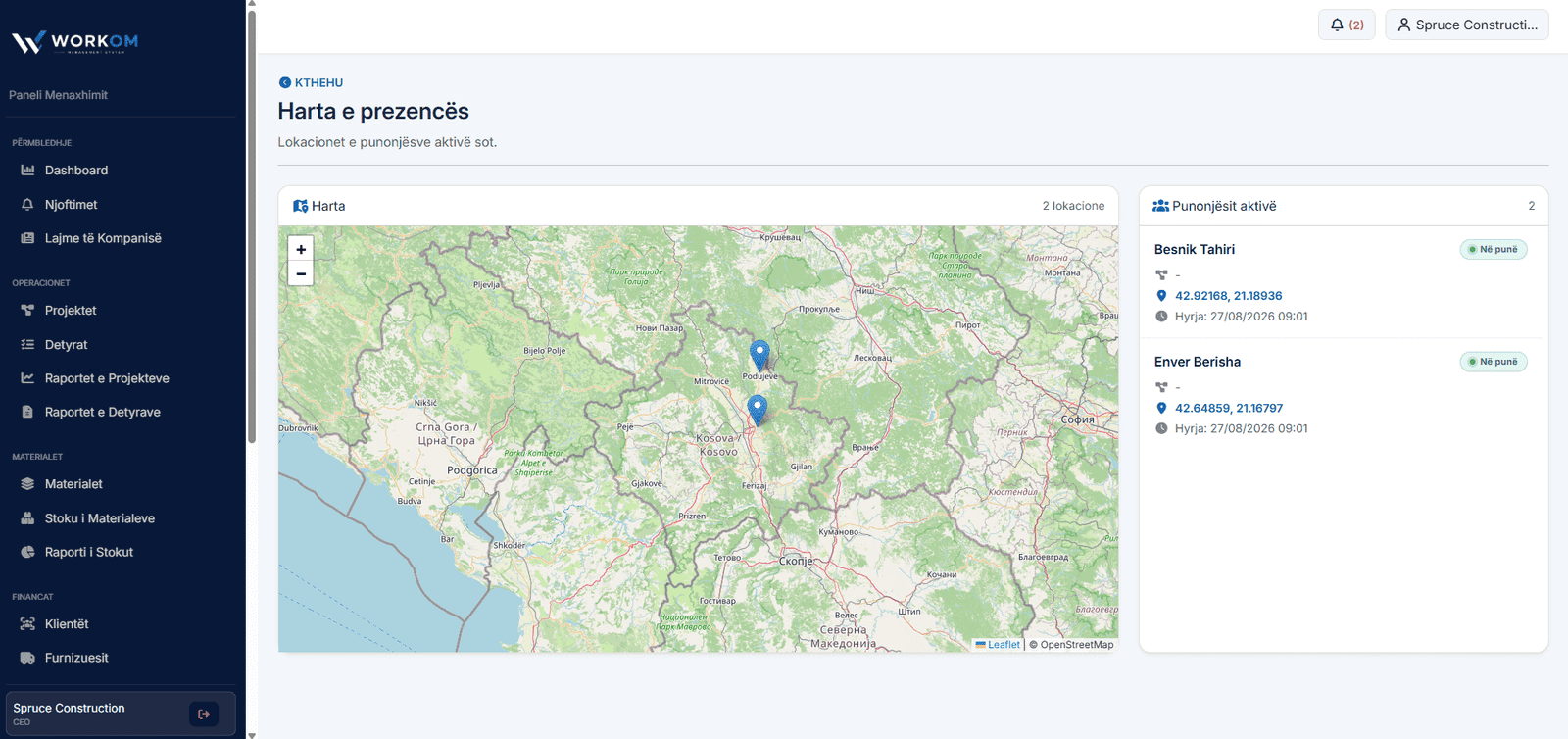Image resolution: width=1568 pixels, height=739 pixels.
Task: Click Enver Berisha's Hyrja 27/08/2026 09:01 text
Action: [1241, 428]
